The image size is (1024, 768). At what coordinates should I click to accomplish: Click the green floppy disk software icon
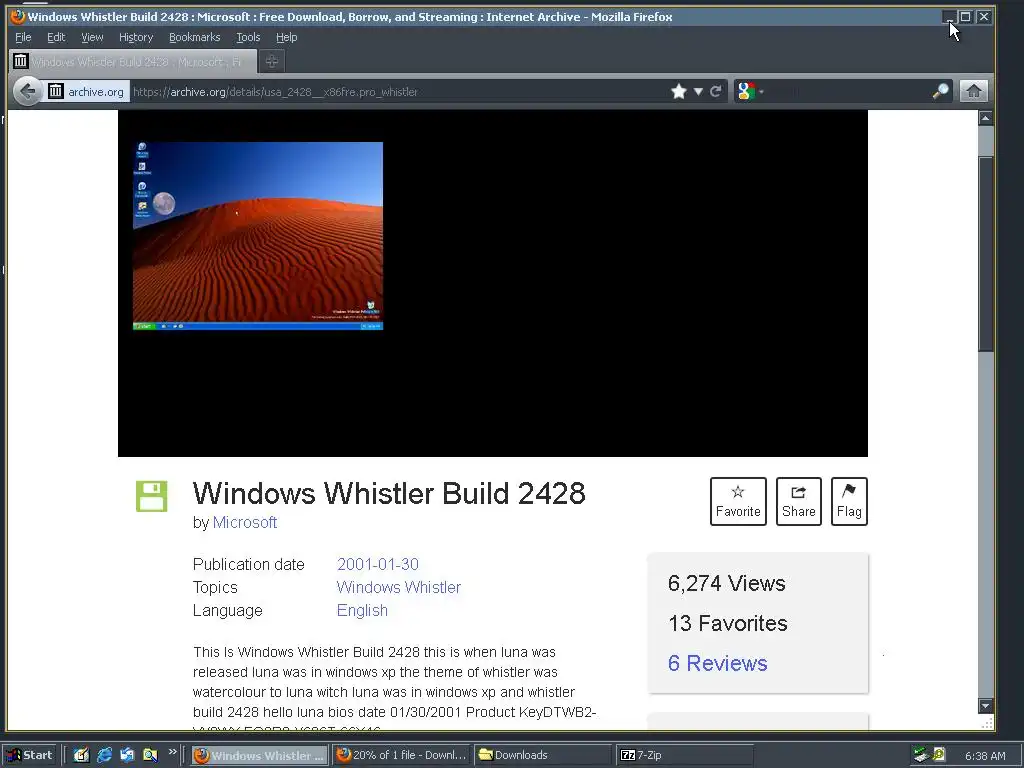coord(152,496)
